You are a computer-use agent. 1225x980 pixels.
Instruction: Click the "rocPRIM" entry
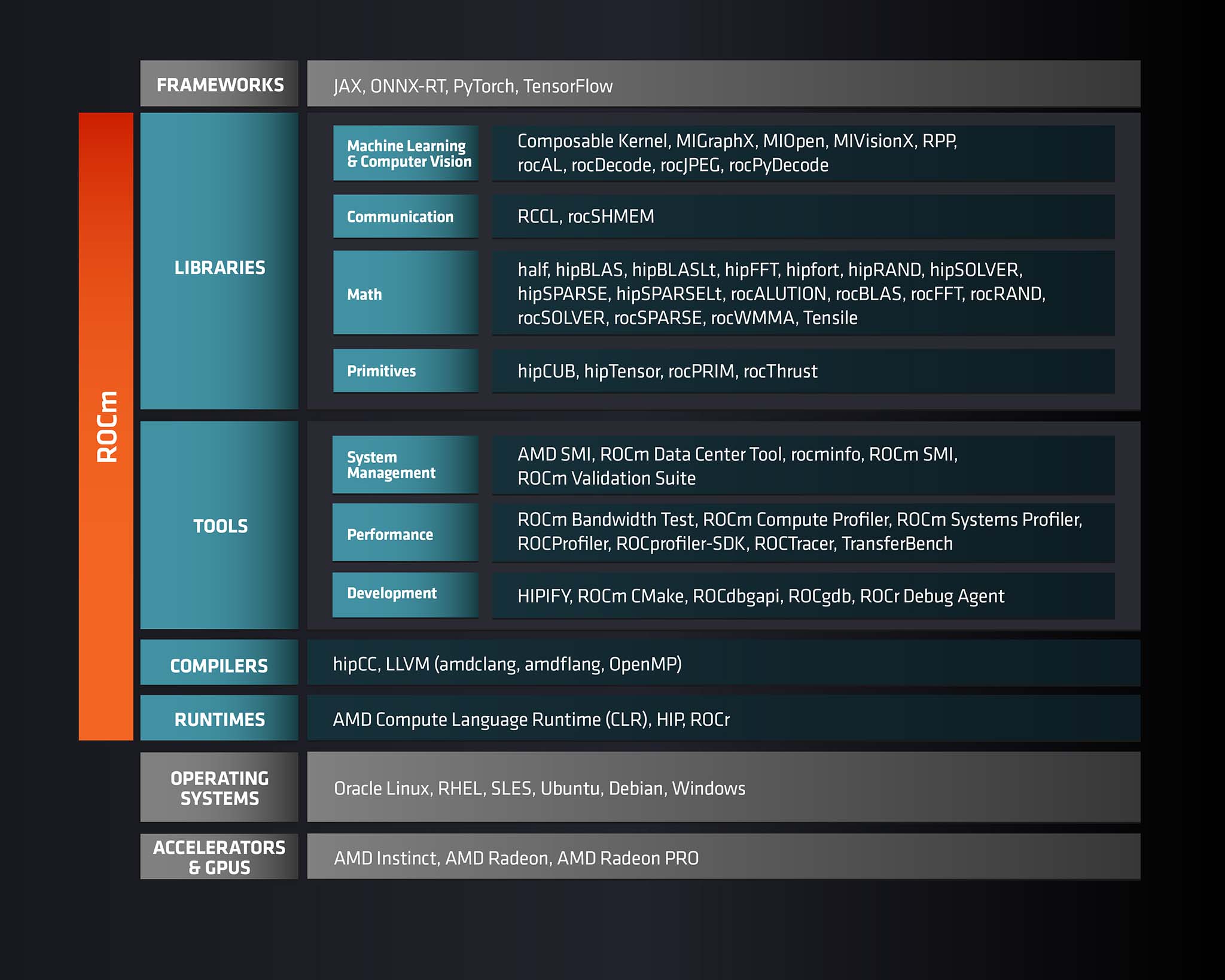(x=702, y=372)
